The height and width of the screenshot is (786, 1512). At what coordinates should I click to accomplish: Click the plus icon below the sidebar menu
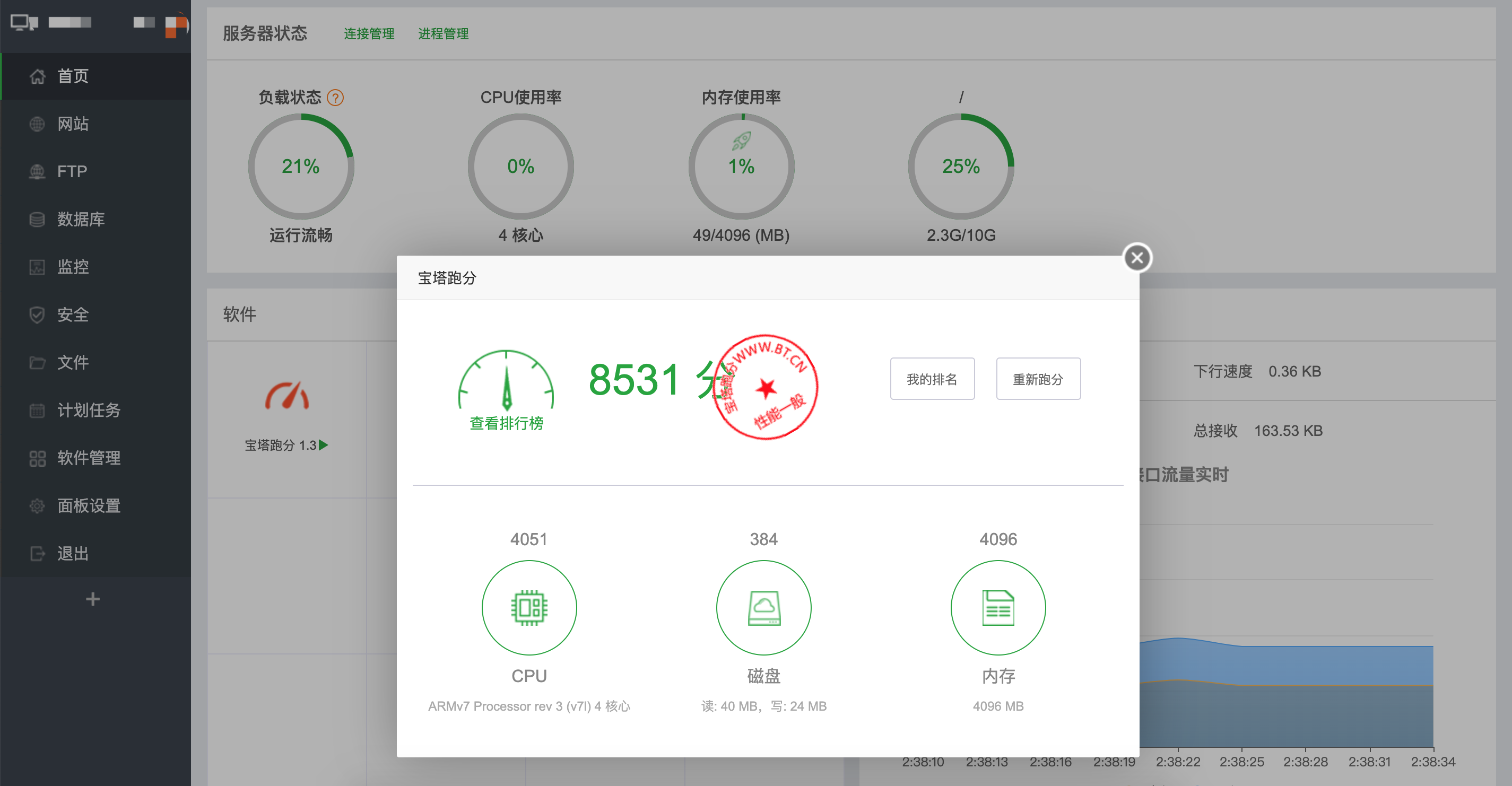pyautogui.click(x=93, y=599)
